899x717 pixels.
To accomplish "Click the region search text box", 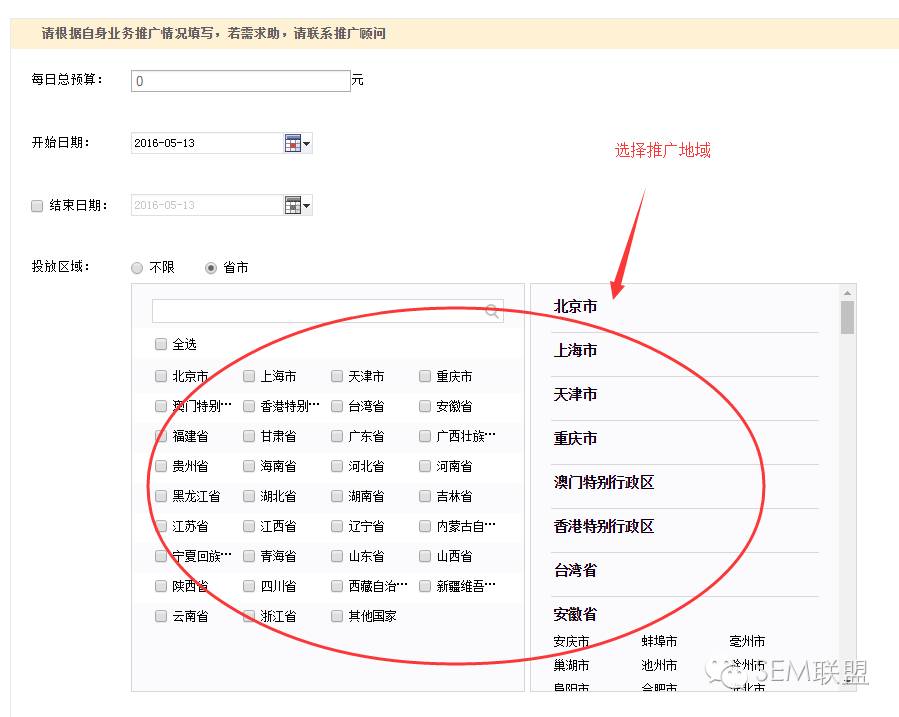I will (x=327, y=311).
